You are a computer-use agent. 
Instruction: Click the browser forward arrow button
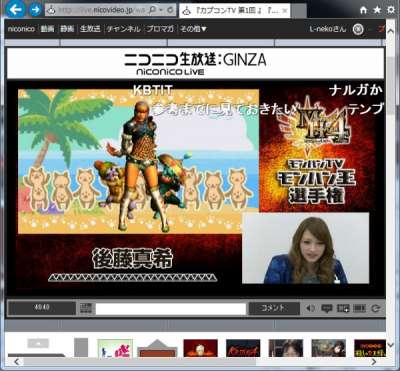tap(36, 10)
